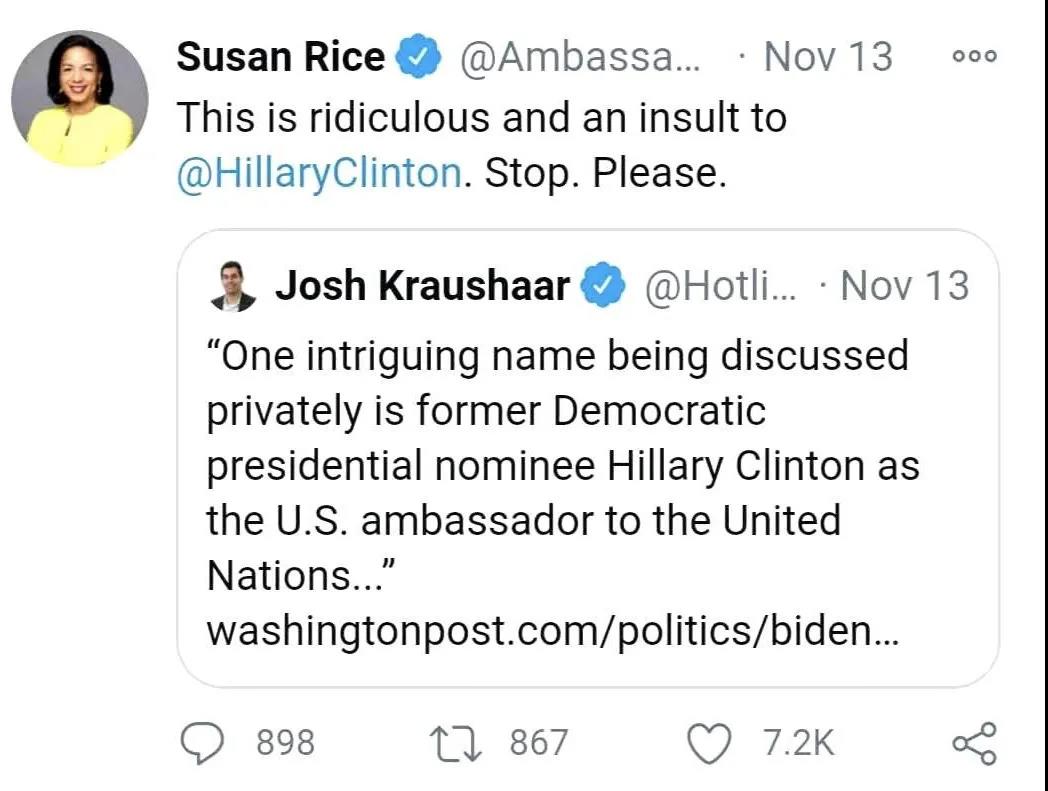1048x791 pixels.
Task: Open the @Hotli... handle
Action: coord(720,286)
